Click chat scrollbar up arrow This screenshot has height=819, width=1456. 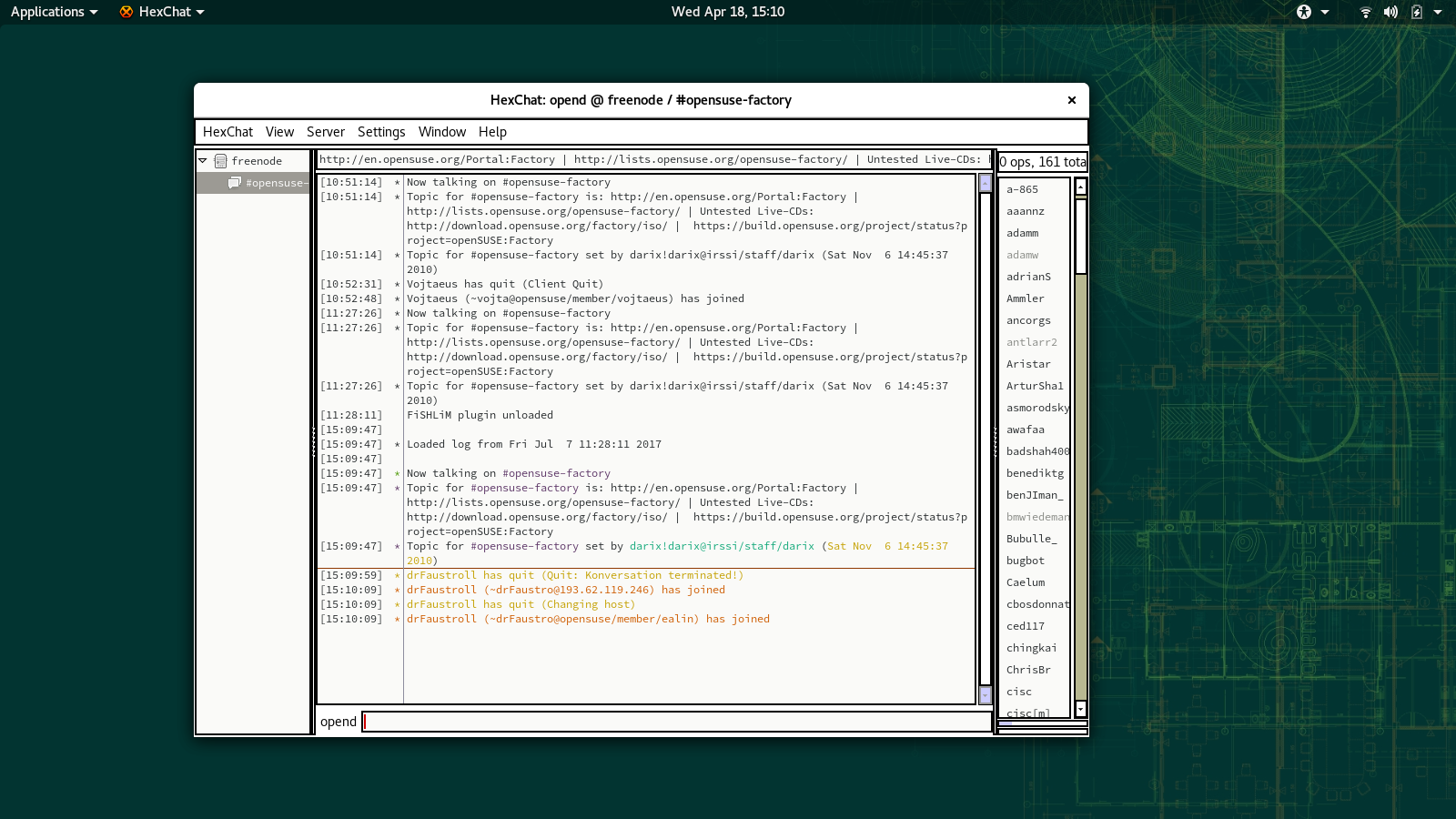coord(985,183)
